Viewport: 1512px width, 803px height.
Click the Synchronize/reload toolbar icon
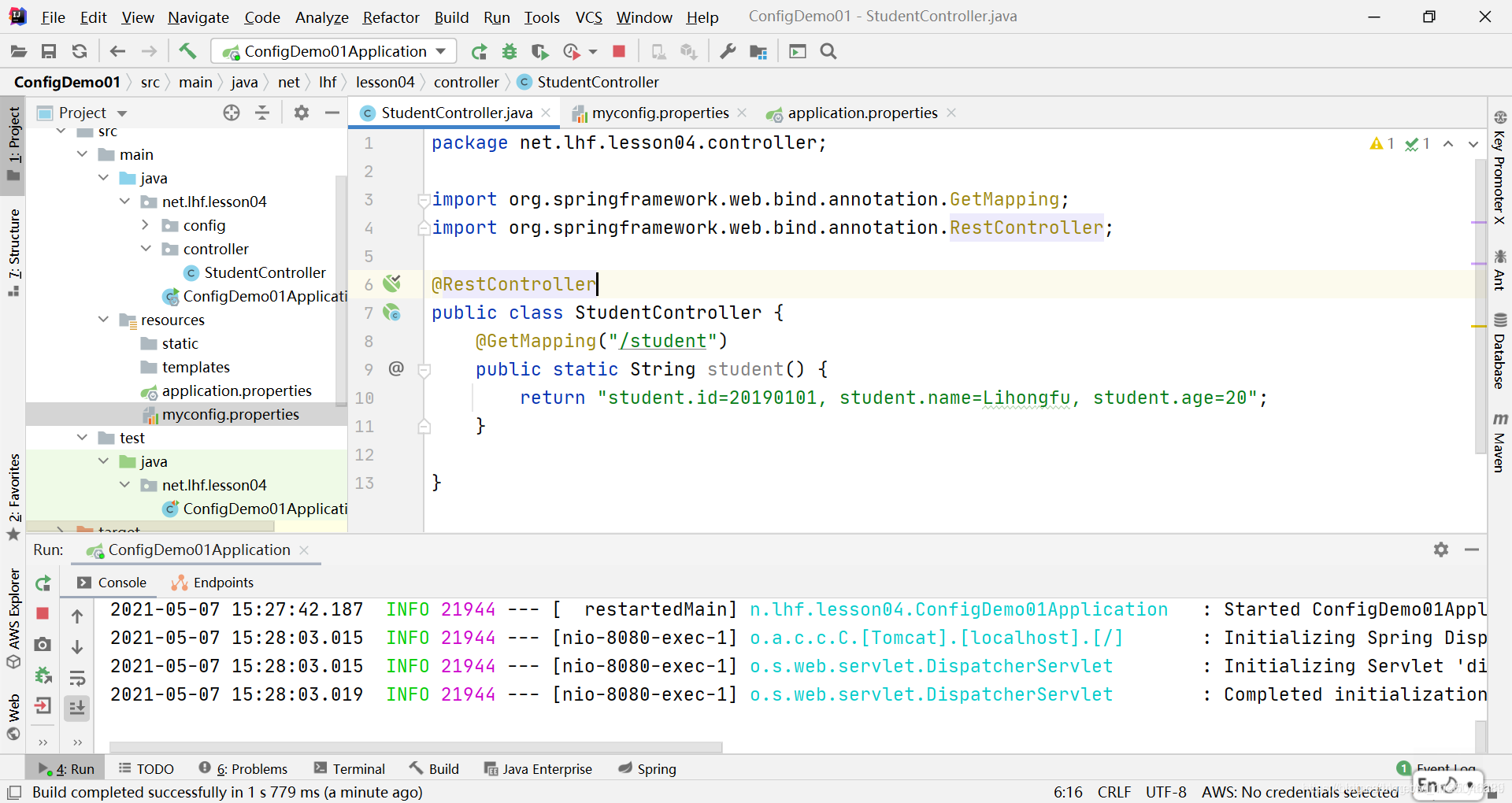(80, 52)
